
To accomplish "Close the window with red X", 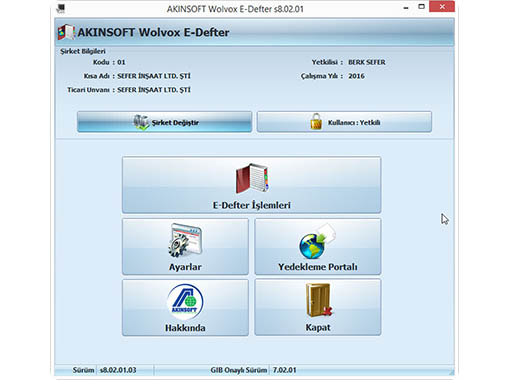I will tap(442, 7).
